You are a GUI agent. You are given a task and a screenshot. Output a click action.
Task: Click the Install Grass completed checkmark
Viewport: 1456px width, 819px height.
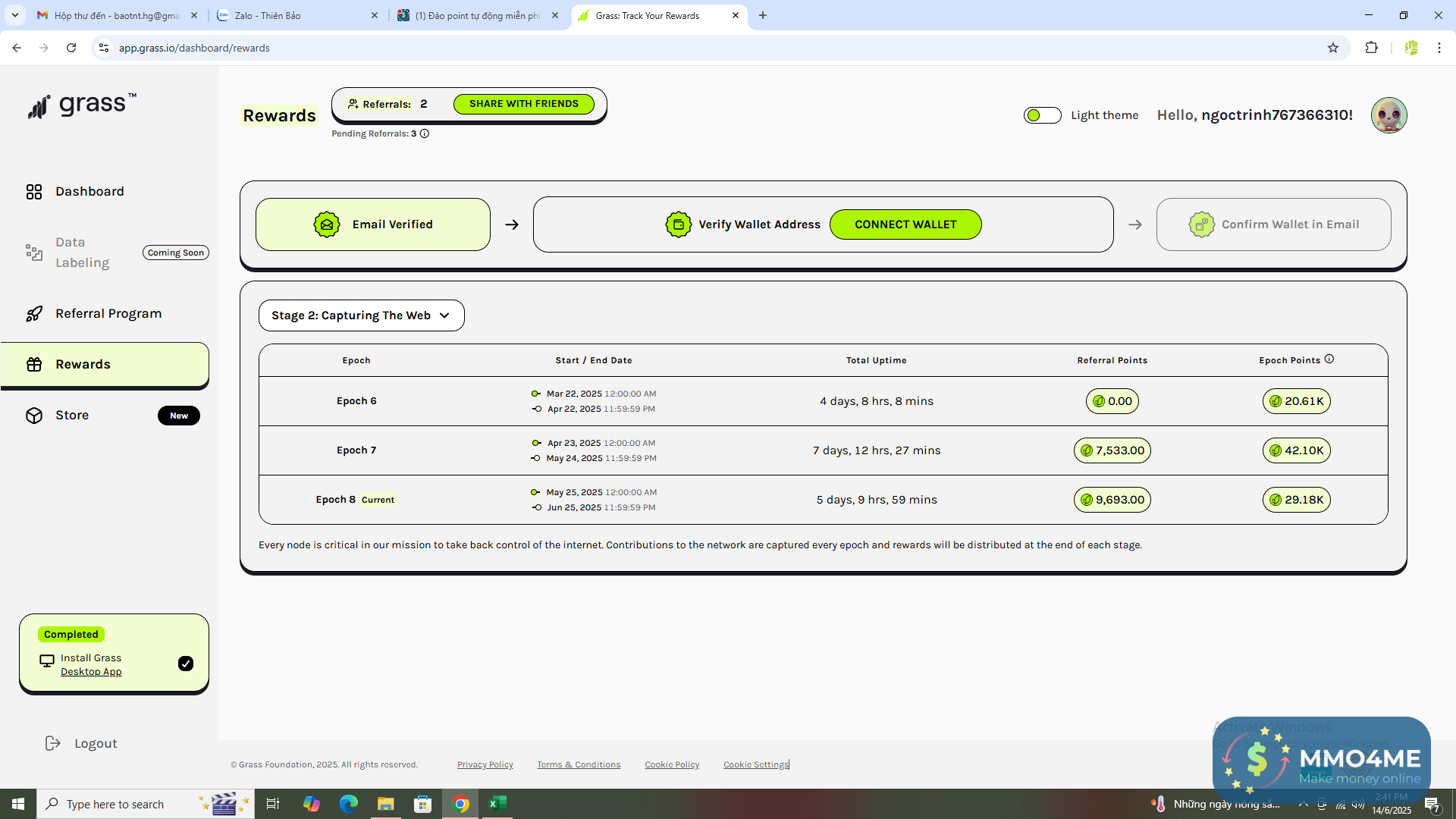(186, 664)
